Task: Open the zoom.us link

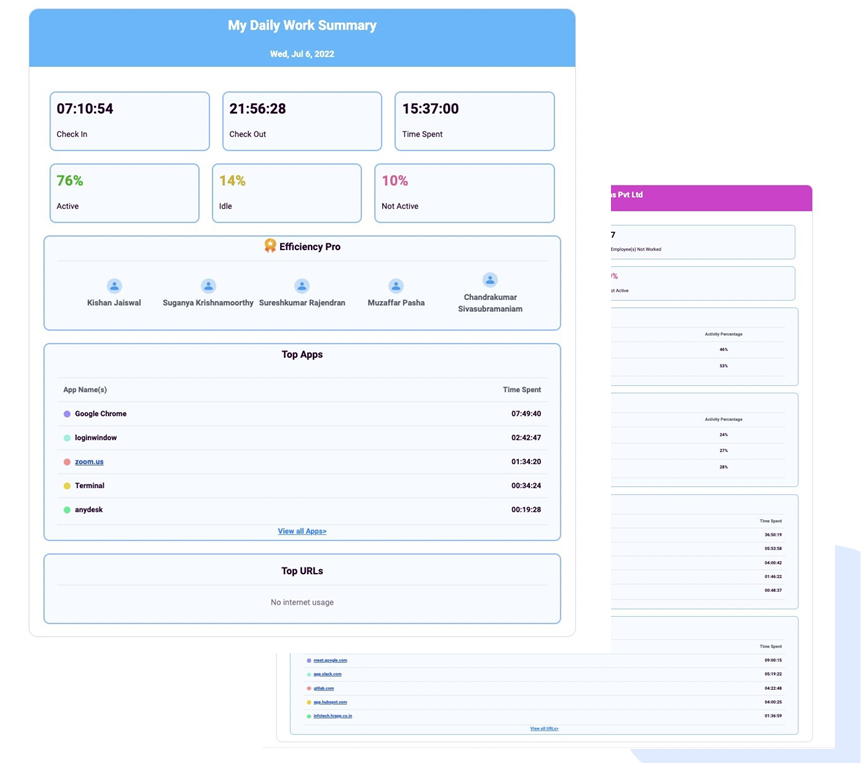Action: coord(89,462)
